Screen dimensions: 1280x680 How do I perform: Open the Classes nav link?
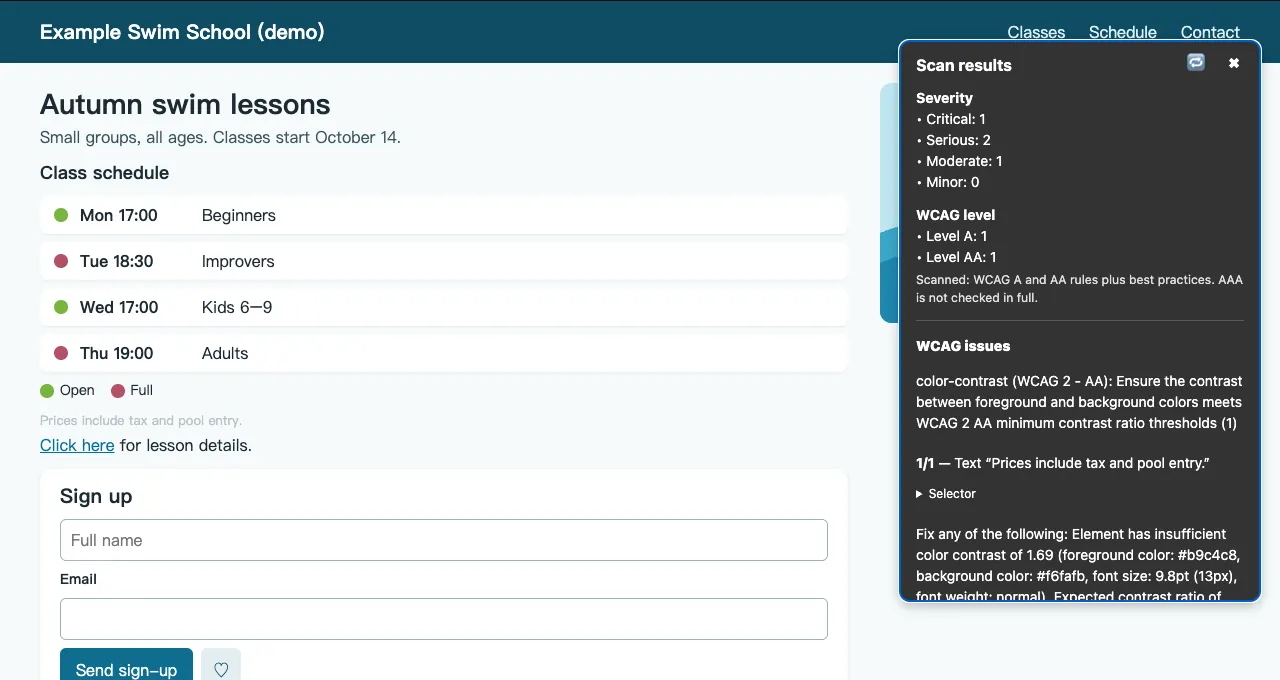[x=1036, y=32]
